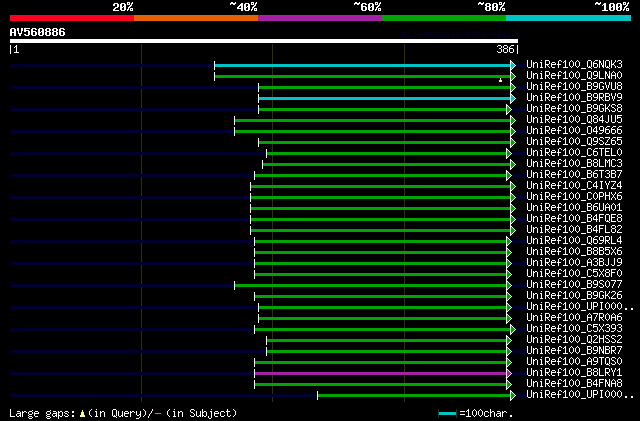Open the UniRef100_C6TEL0 hit link
The height and width of the screenshot is (421, 640).
click(574, 153)
